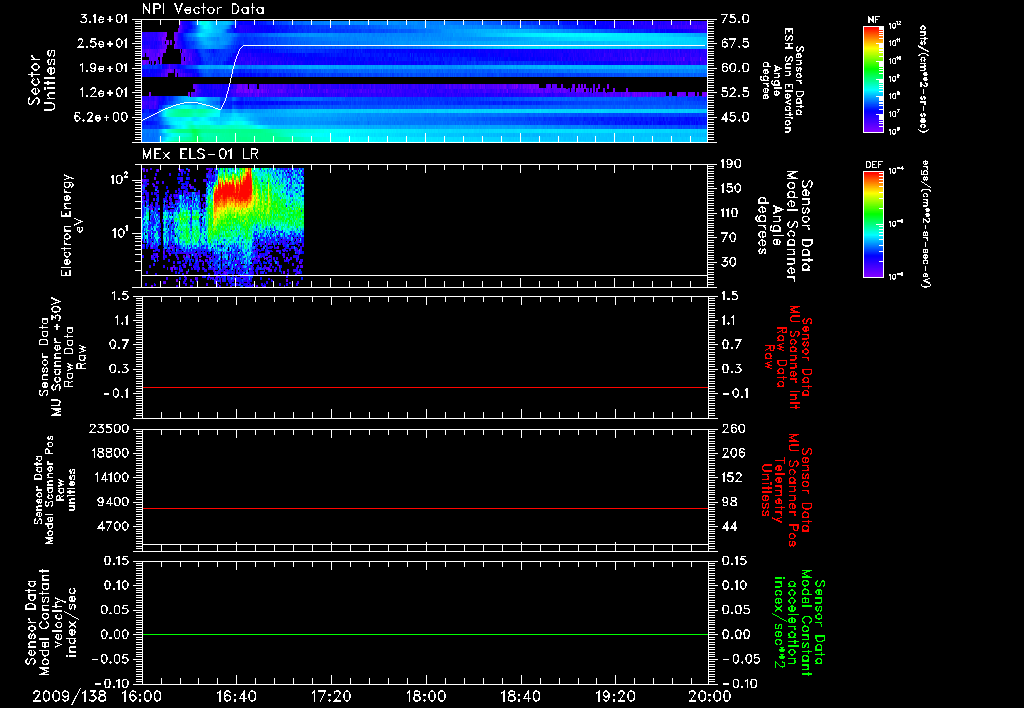This screenshot has width=1024, height=708.
Task: Click the 'ESH Sun Elevation Angle' axis label
Action: (x=782, y=80)
